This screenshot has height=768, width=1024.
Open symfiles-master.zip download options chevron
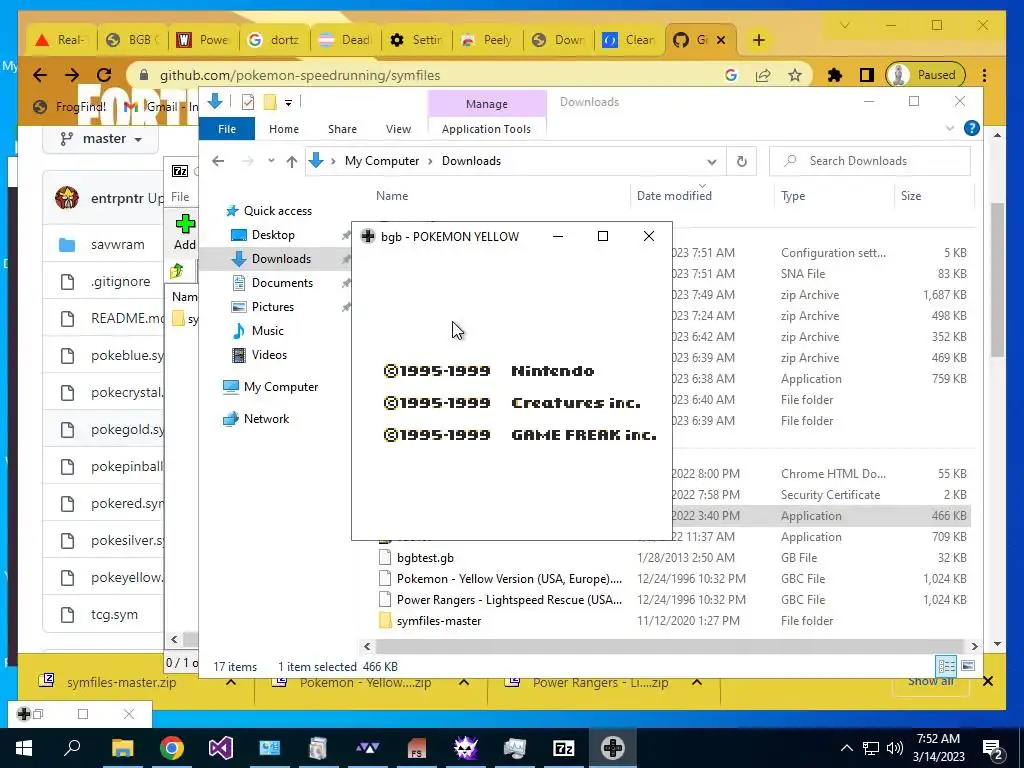point(231,682)
